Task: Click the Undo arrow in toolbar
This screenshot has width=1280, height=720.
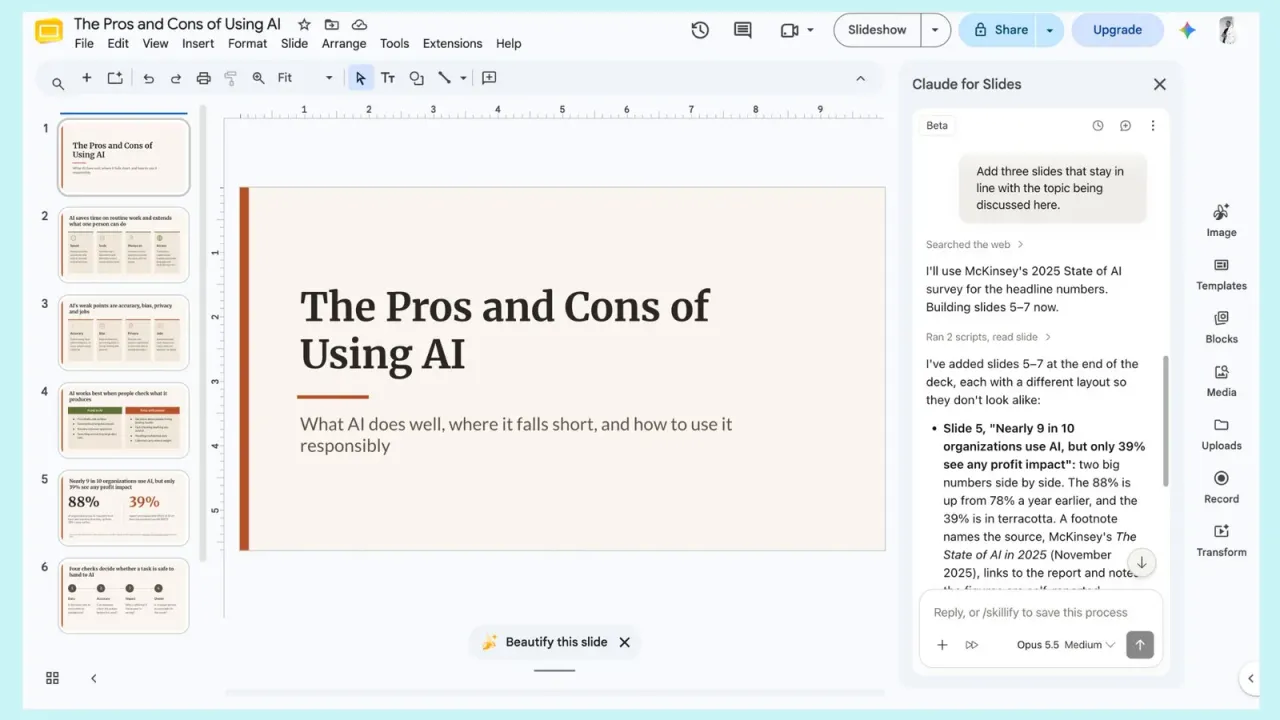Action: (x=148, y=78)
